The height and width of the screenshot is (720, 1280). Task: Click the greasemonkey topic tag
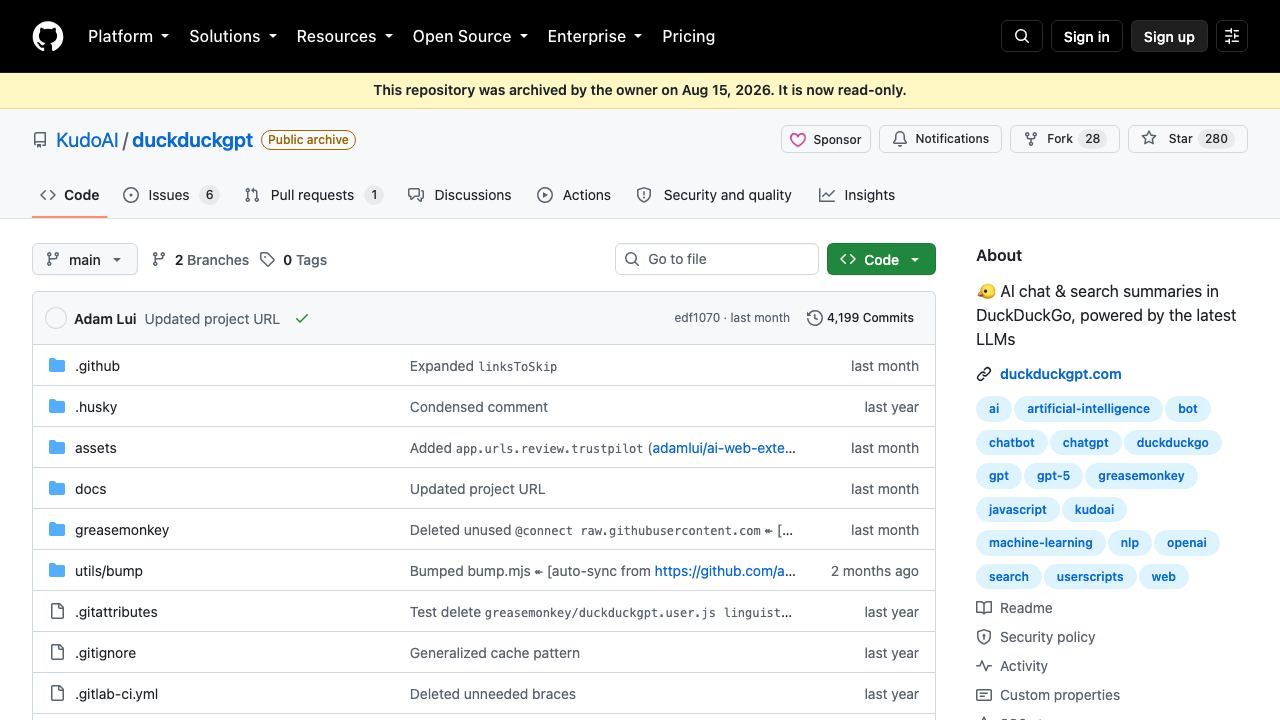tap(1141, 476)
